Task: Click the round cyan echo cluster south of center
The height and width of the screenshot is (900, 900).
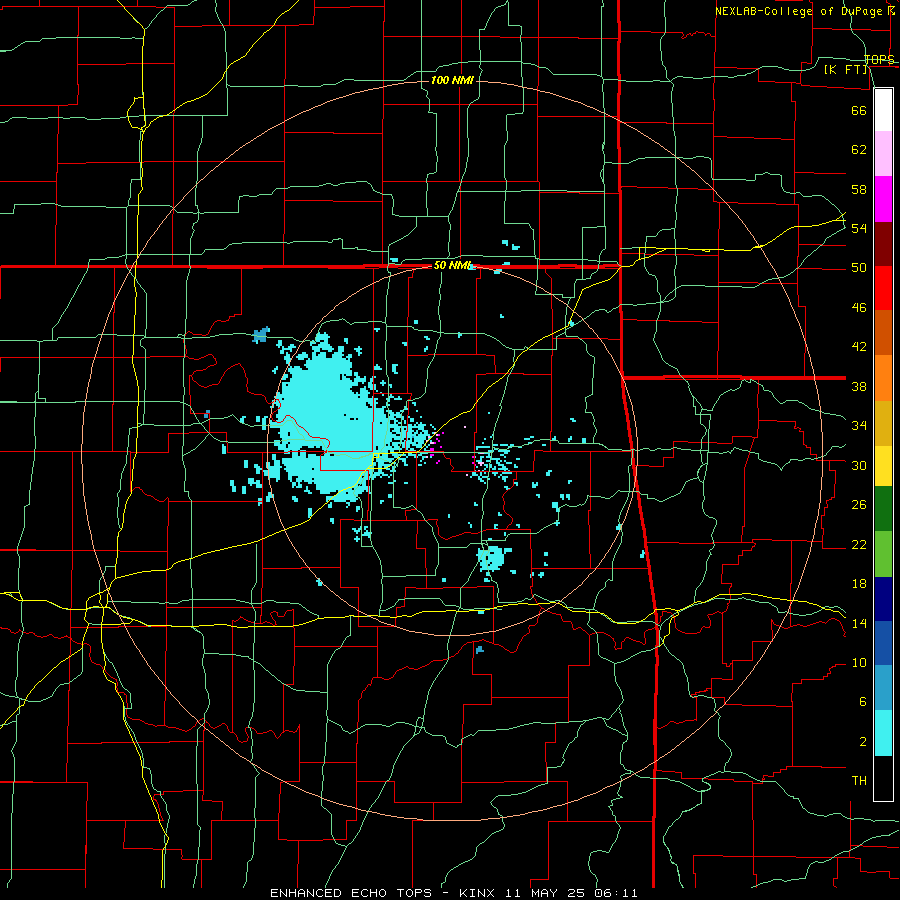Action: 491,557
